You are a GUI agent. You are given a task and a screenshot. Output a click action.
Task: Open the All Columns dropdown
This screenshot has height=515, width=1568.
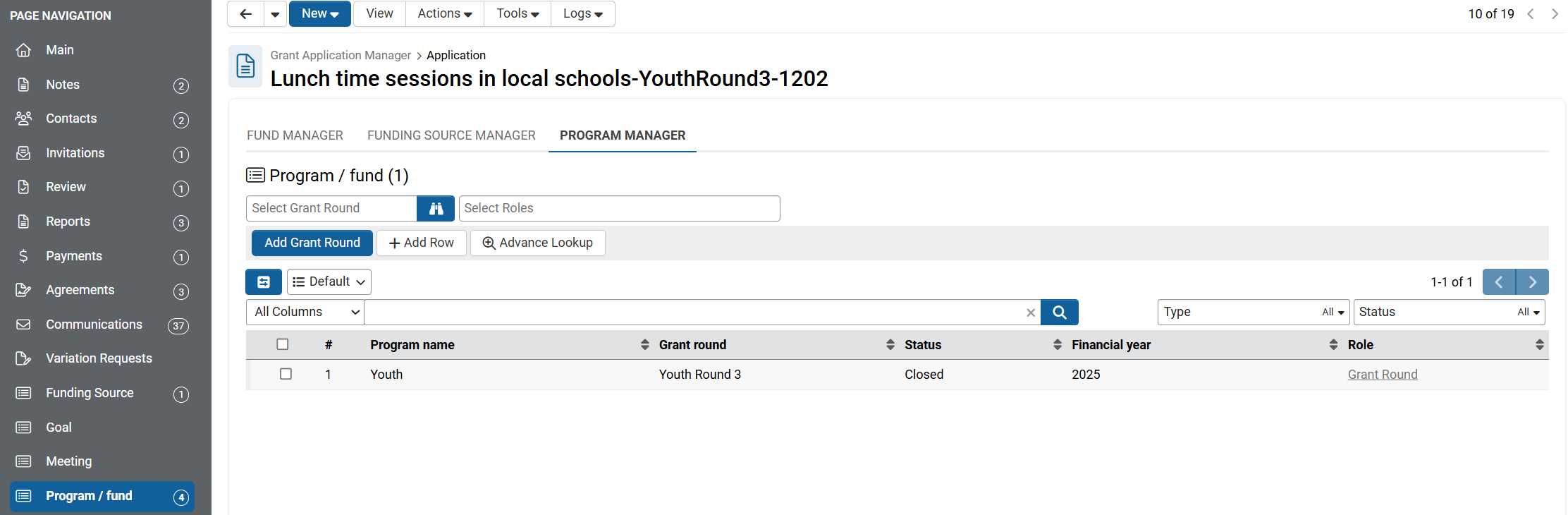point(305,313)
